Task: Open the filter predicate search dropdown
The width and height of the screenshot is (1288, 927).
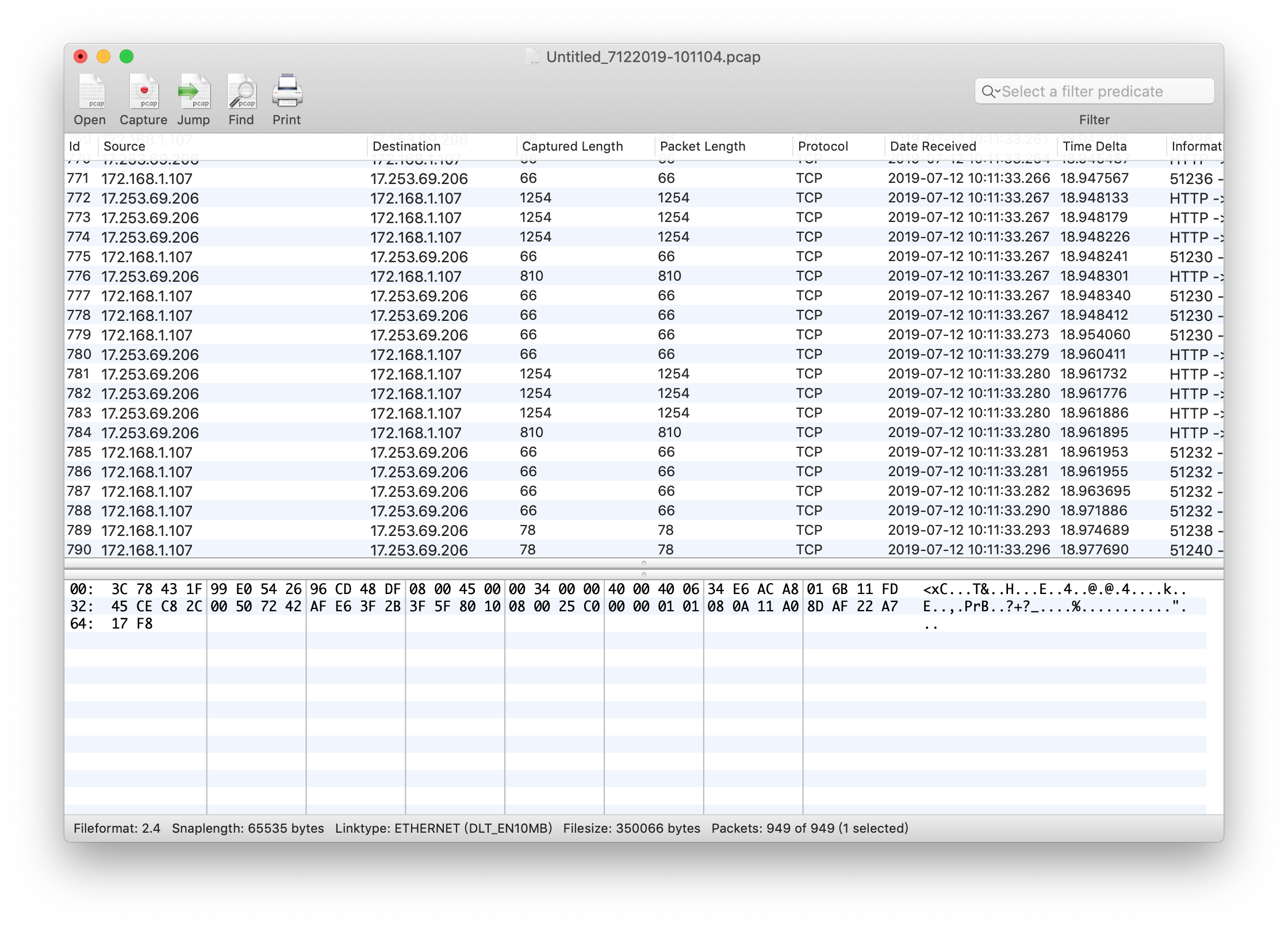Action: coord(990,91)
